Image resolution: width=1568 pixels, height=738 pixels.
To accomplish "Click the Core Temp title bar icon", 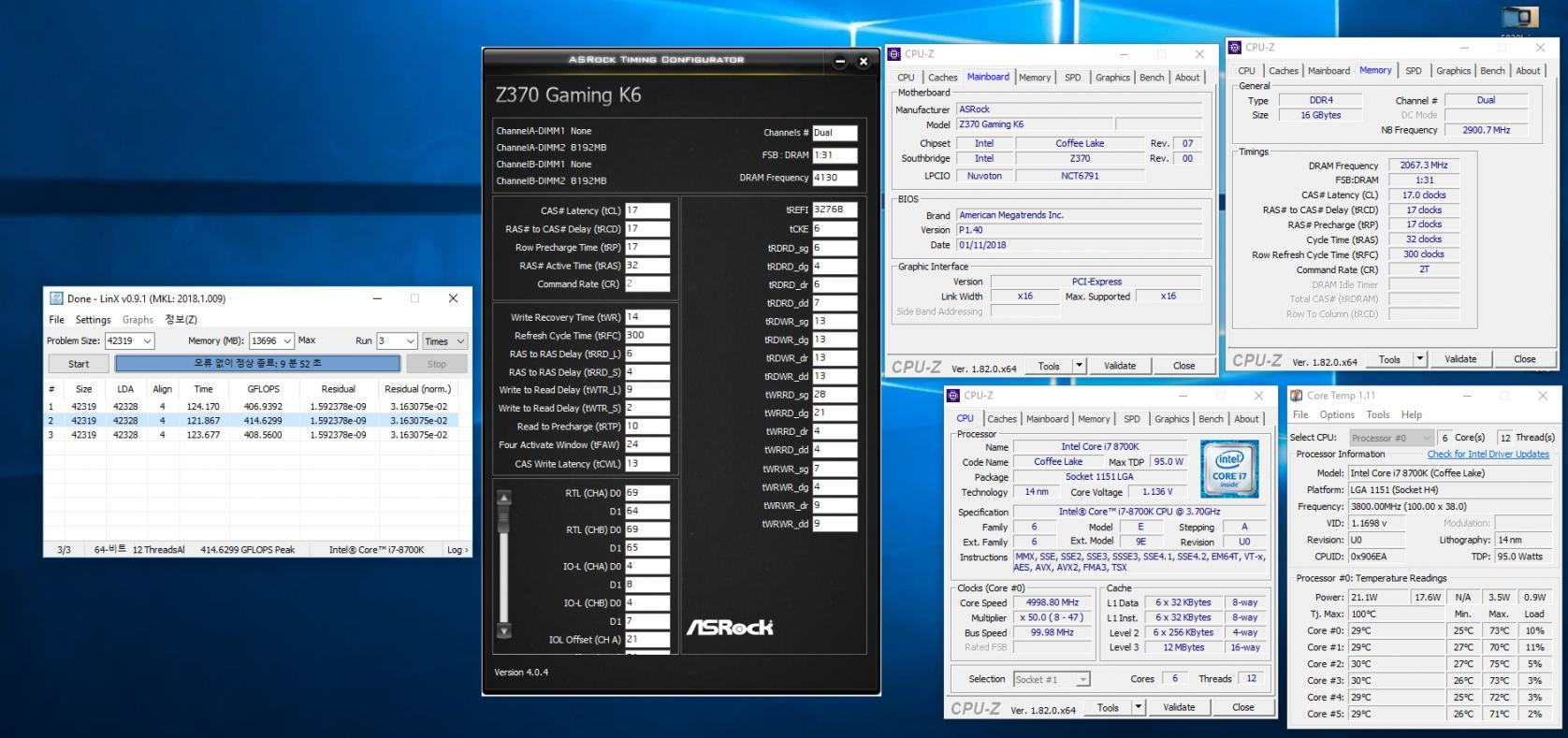I will pyautogui.click(x=1297, y=396).
